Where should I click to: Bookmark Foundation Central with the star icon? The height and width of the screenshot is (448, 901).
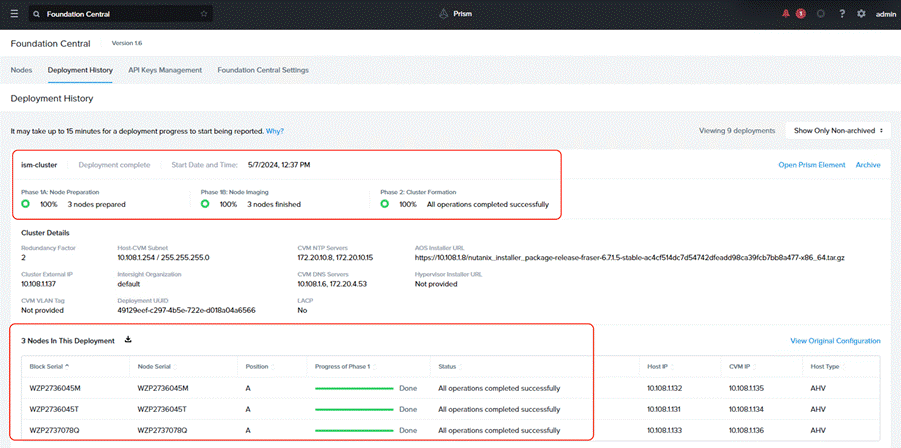point(204,14)
